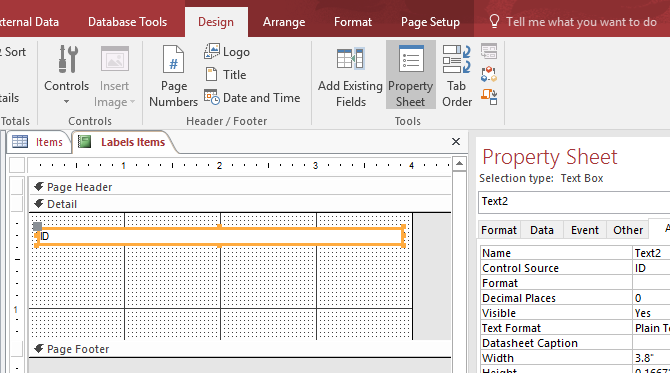The height and width of the screenshot is (373, 670).
Task: Click the Decimal Places property label
Action: pyautogui.click(x=519, y=298)
